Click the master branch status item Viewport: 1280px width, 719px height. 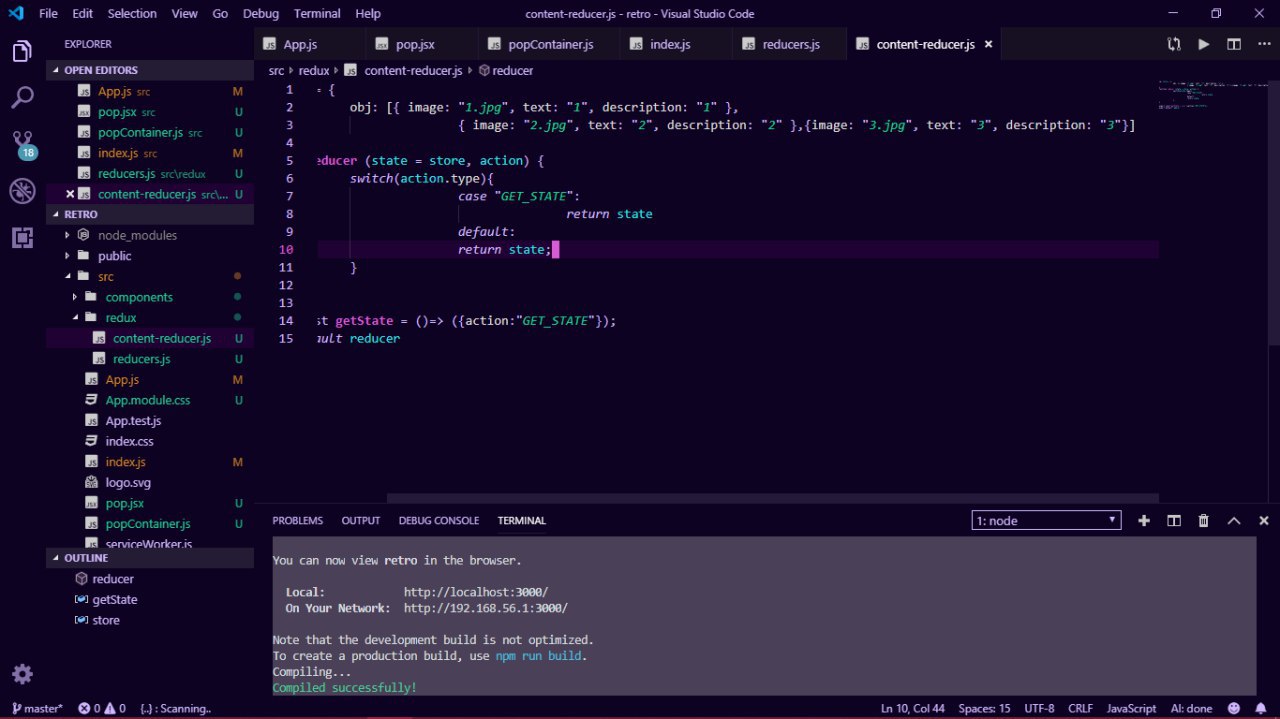click(37, 708)
